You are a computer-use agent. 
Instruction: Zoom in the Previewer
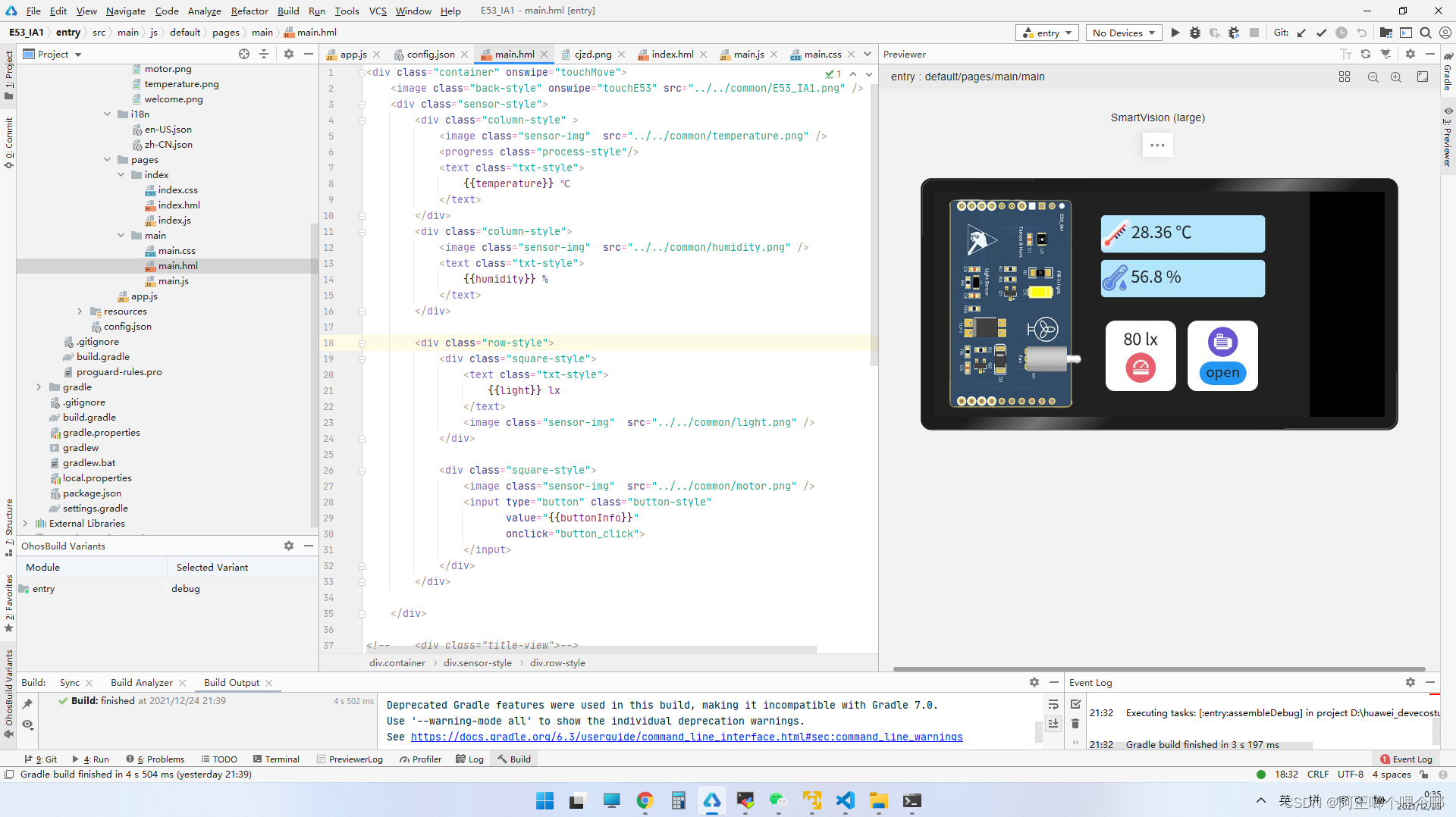coord(1396,77)
